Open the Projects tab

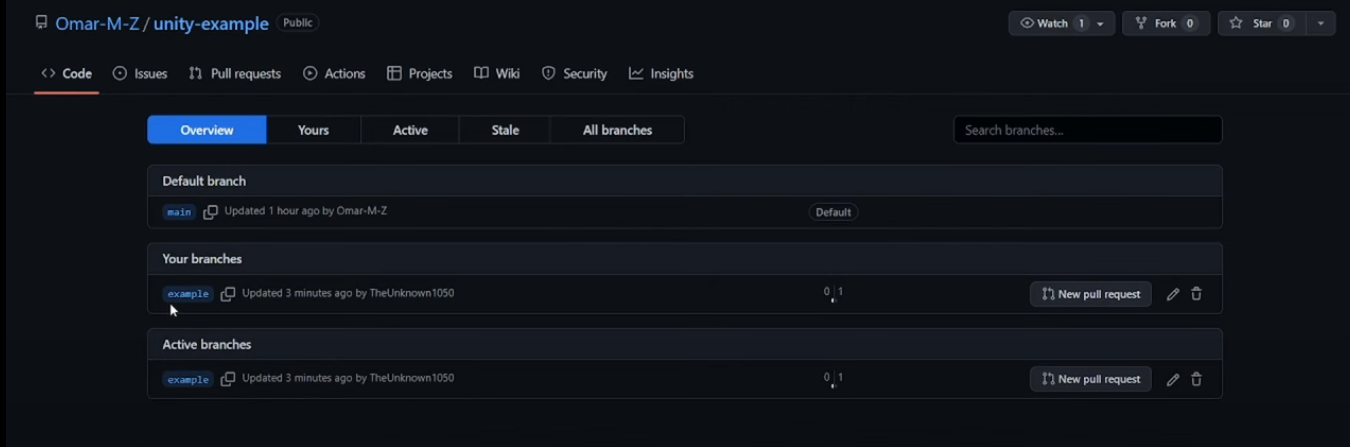pyautogui.click(x=419, y=74)
